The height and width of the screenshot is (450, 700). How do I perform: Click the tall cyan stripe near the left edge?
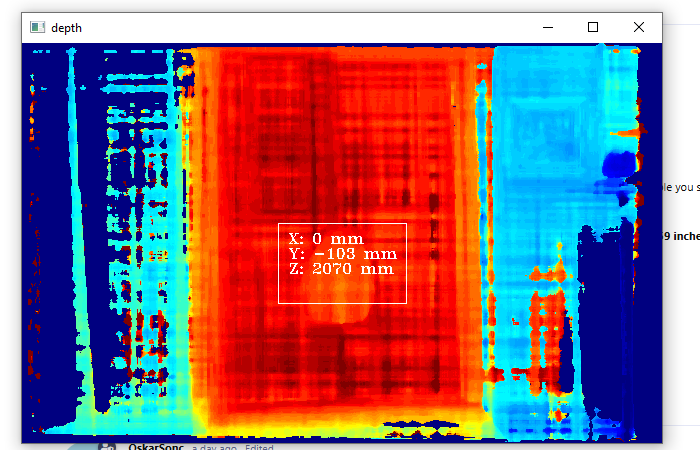coord(73,200)
